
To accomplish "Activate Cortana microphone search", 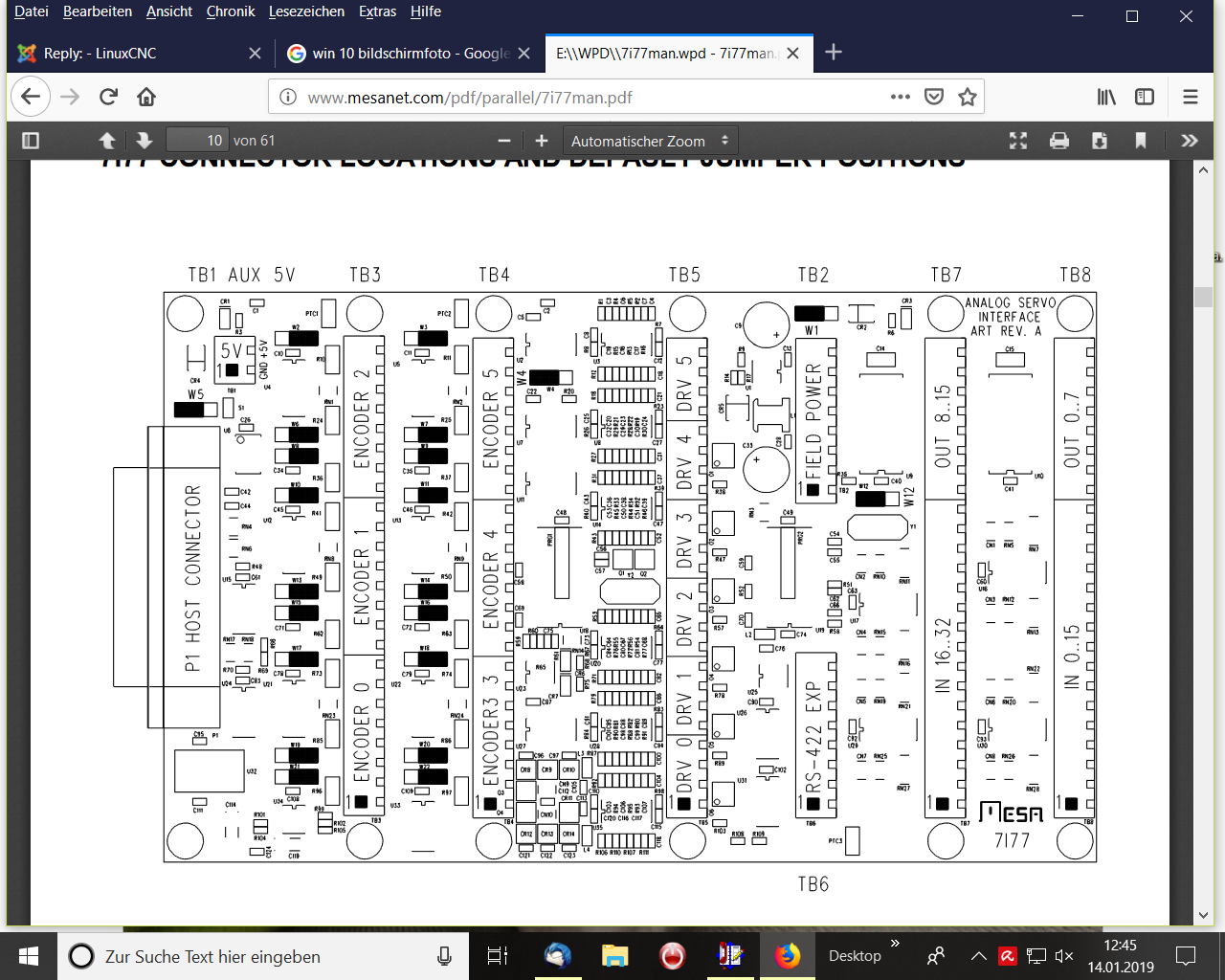I will pos(444,956).
